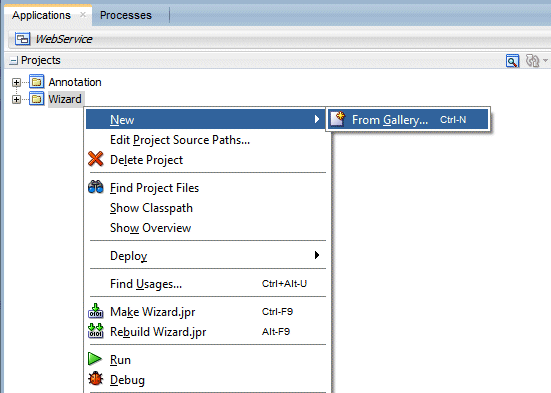Click the green Run arrow icon
This screenshot has height=393, width=551.
click(95, 359)
